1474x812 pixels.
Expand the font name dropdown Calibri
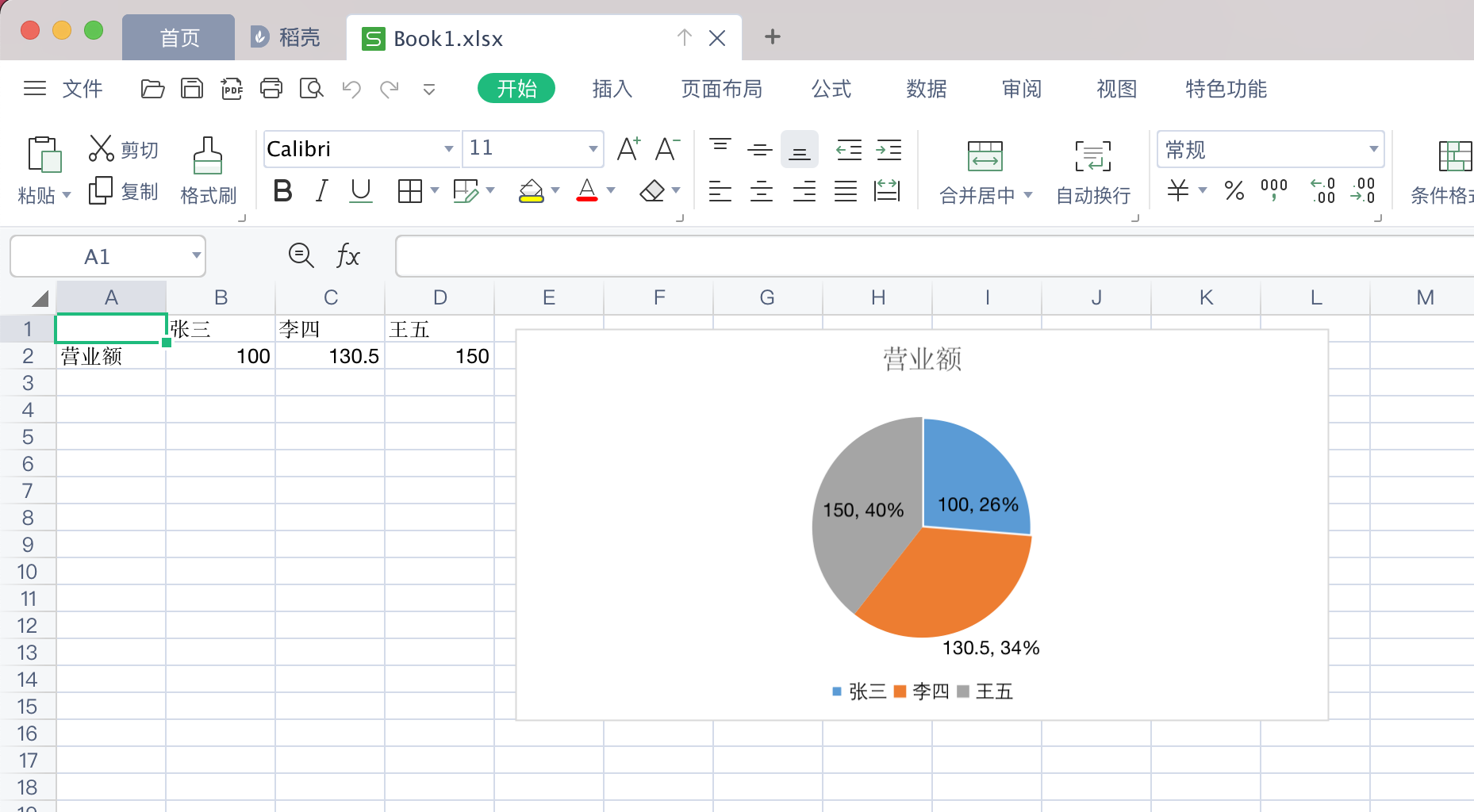tap(448, 148)
